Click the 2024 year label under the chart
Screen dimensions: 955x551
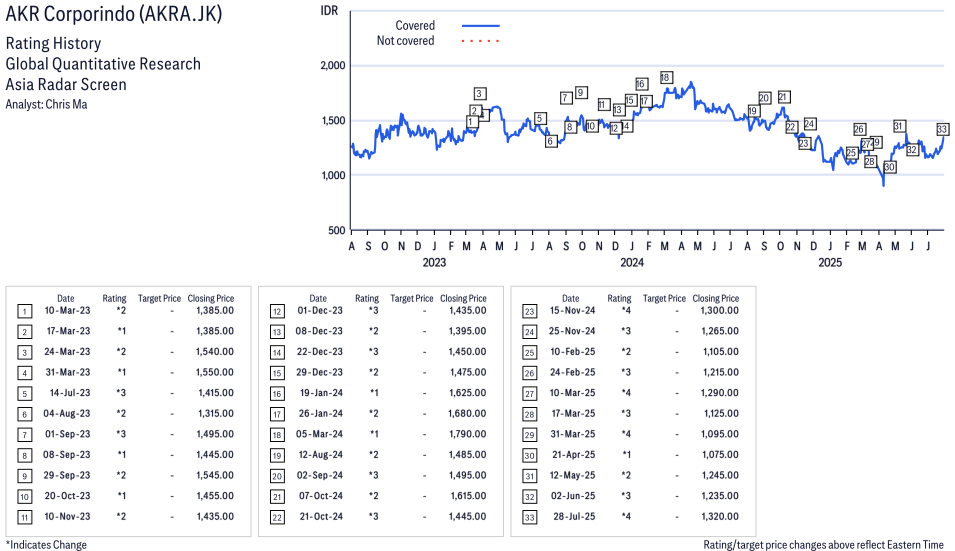(632, 262)
